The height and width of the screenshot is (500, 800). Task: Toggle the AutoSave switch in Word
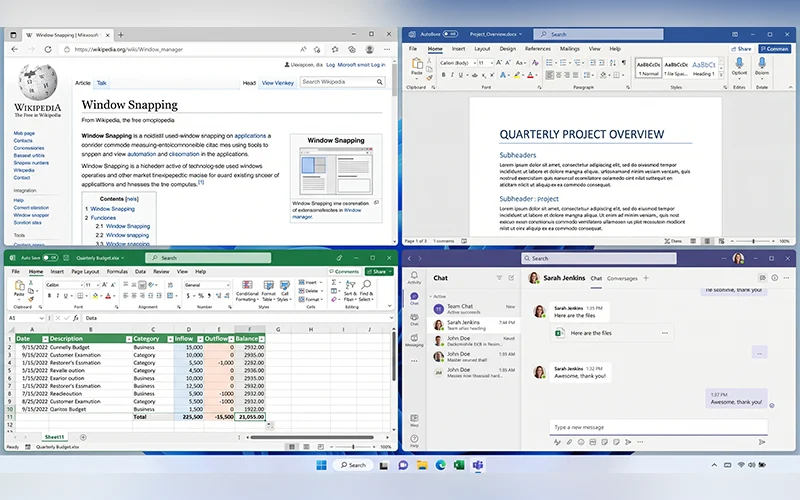coord(450,34)
